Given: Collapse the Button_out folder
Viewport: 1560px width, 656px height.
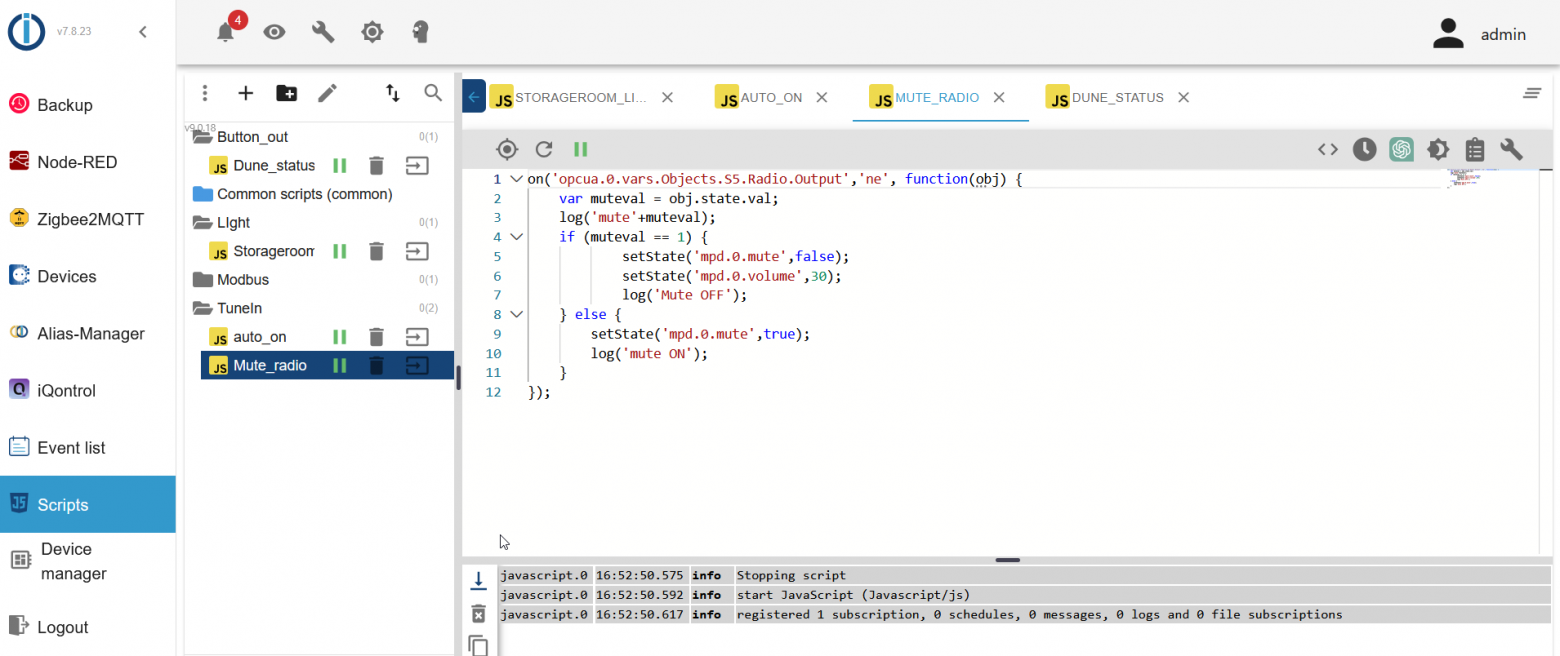Looking at the screenshot, I should tap(201, 137).
